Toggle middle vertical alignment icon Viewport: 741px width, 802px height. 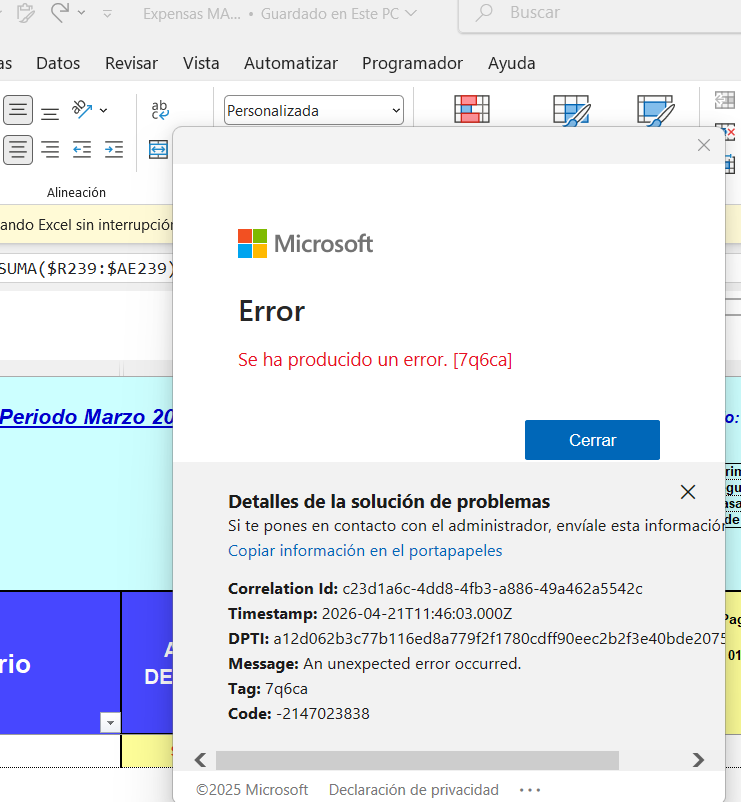(x=18, y=110)
